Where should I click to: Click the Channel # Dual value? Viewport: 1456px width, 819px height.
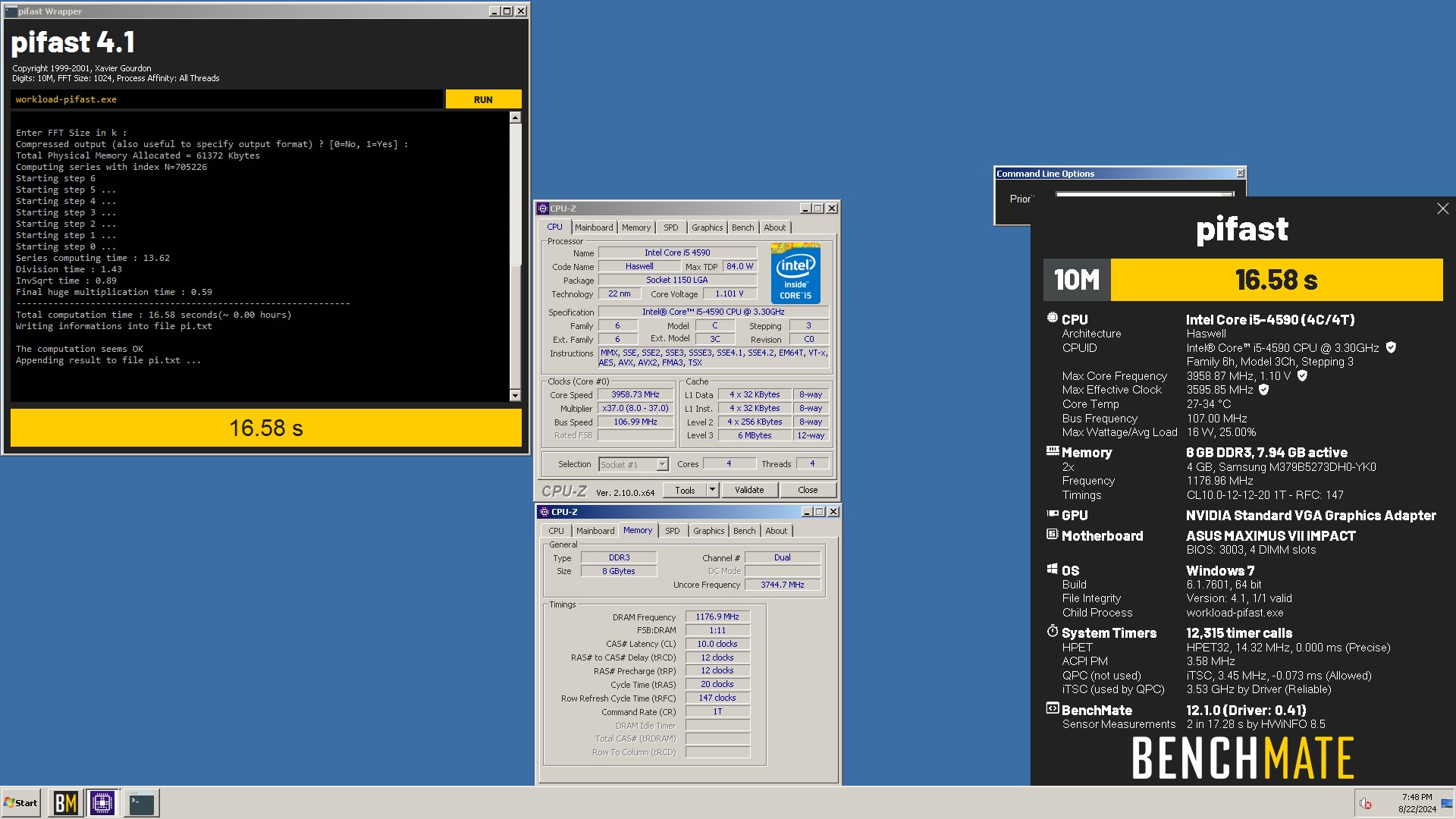click(783, 557)
